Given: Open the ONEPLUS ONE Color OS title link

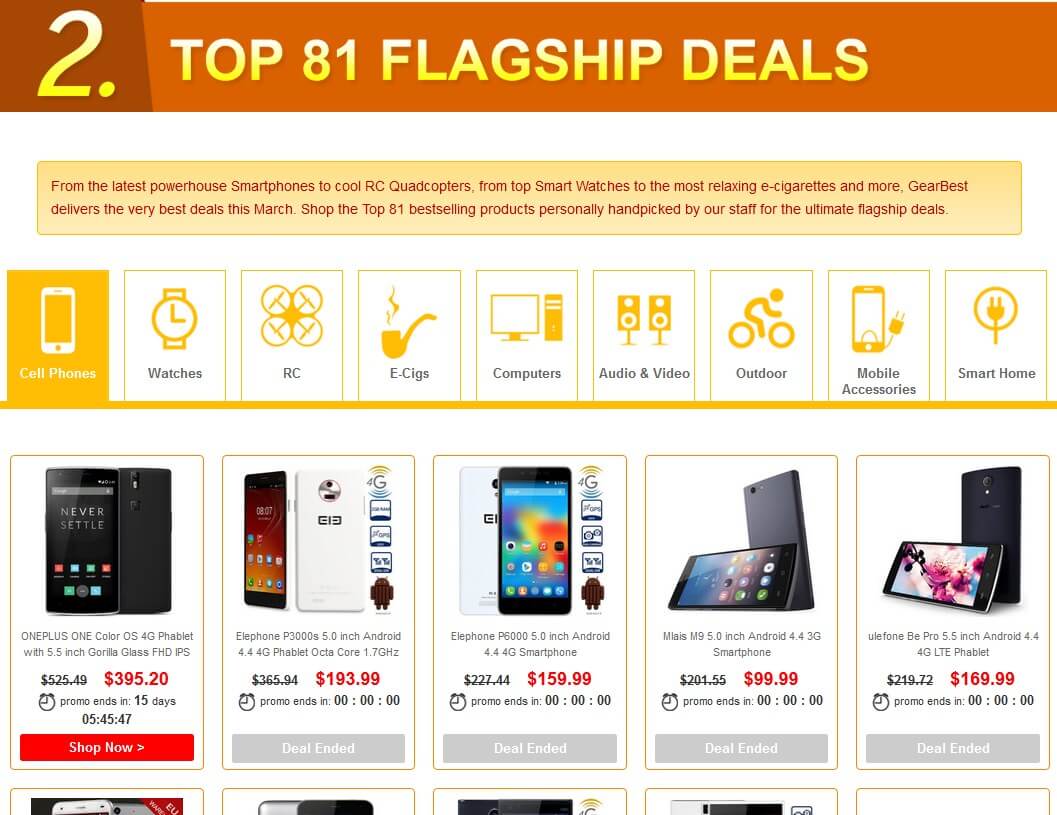Looking at the screenshot, I should tap(107, 644).
